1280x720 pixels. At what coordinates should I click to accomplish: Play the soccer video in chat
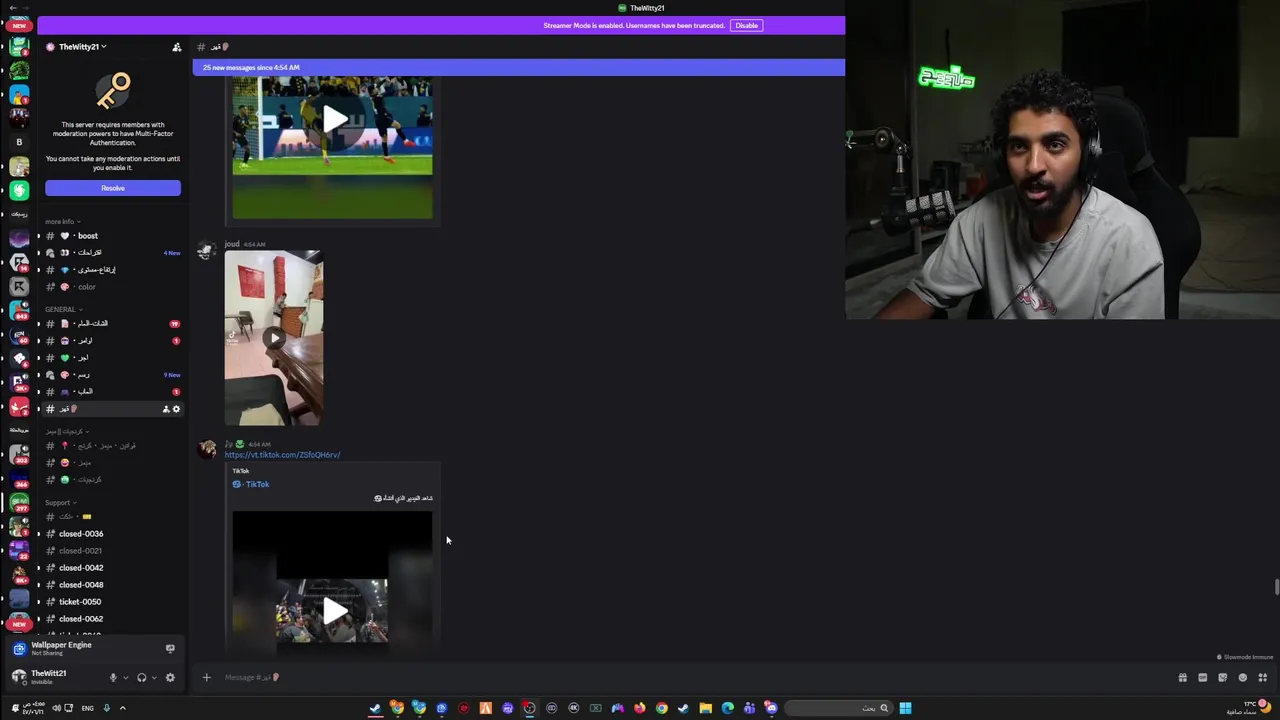[333, 120]
